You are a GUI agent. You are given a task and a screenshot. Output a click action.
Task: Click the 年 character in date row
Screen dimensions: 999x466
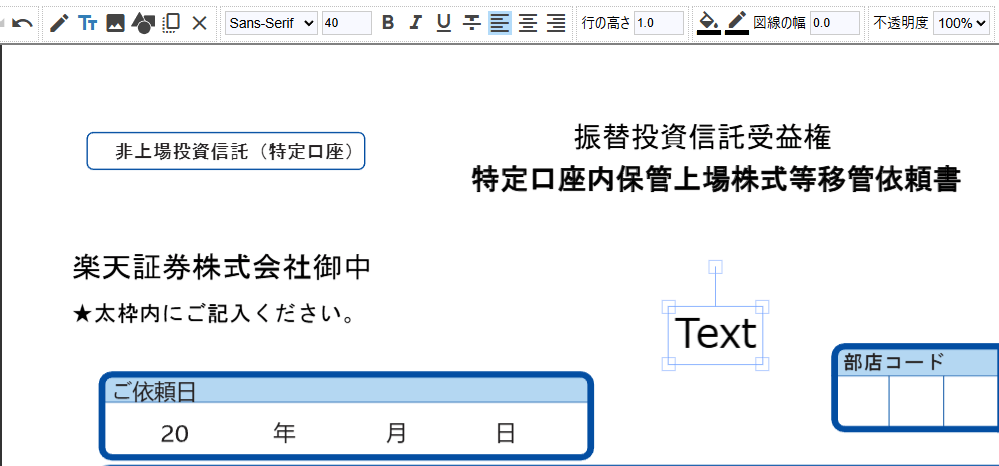(284, 433)
